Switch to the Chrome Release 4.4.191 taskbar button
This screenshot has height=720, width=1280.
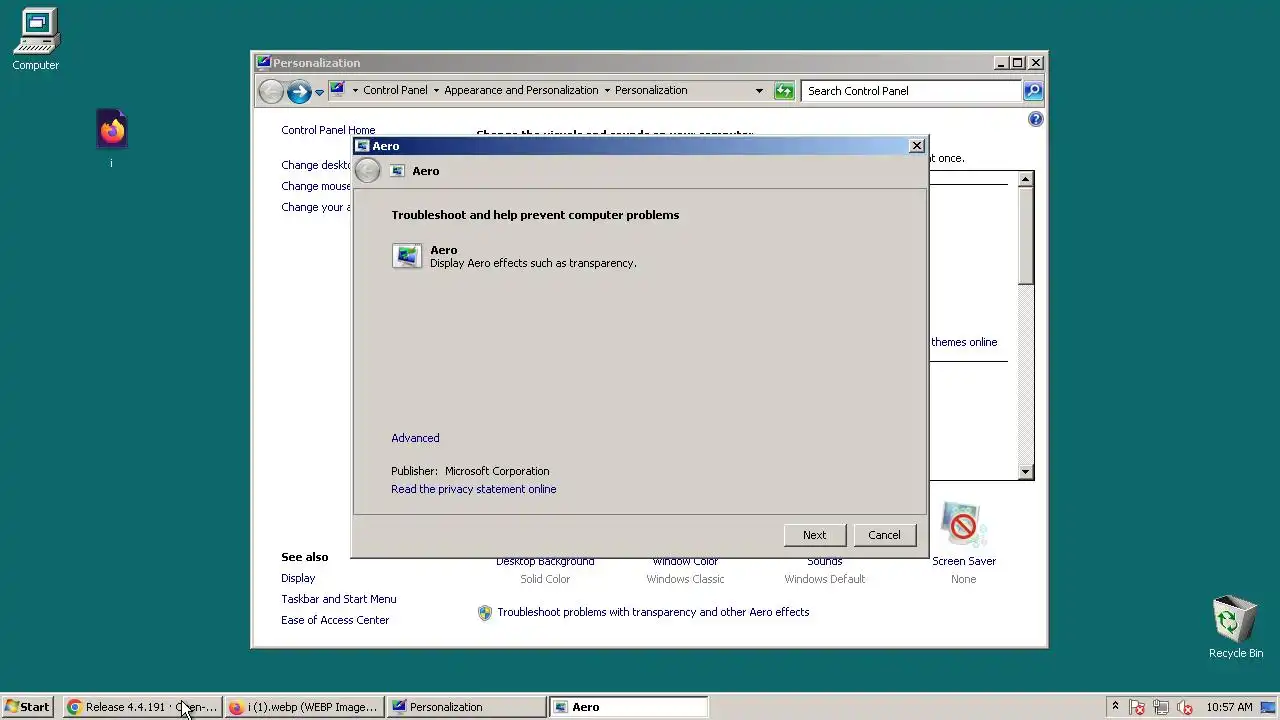tap(142, 707)
